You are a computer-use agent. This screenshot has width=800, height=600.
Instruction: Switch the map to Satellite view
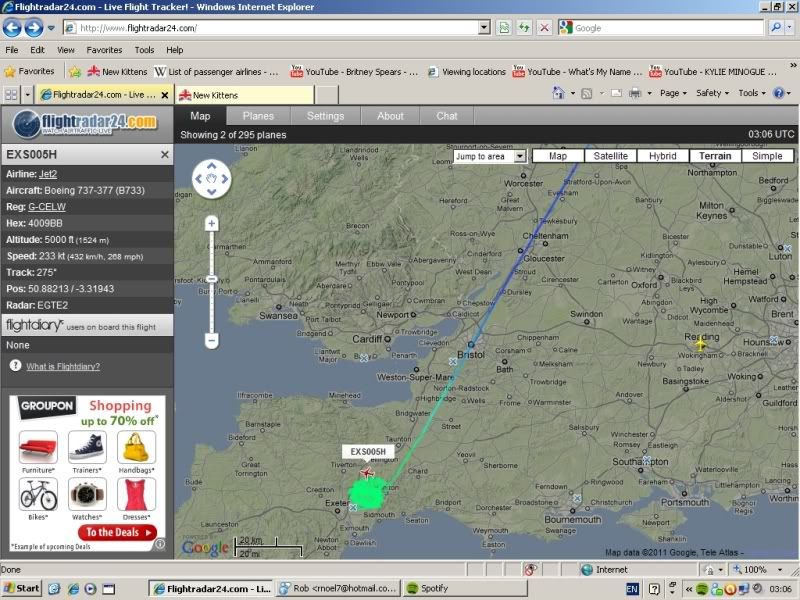tap(610, 156)
